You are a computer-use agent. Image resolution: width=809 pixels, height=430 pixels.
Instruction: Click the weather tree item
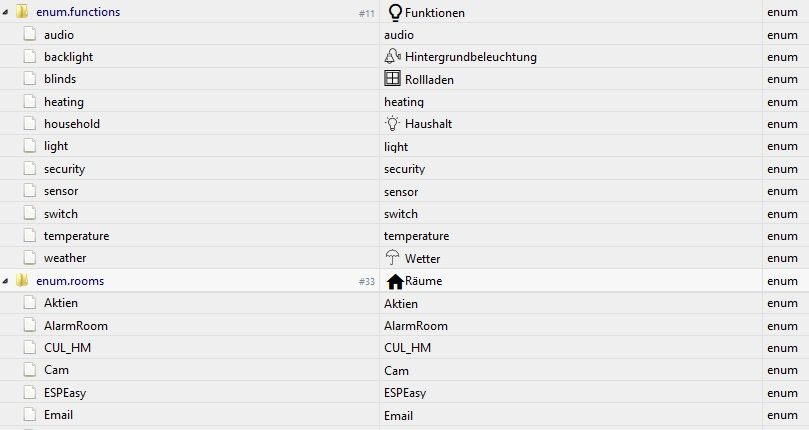pos(65,258)
